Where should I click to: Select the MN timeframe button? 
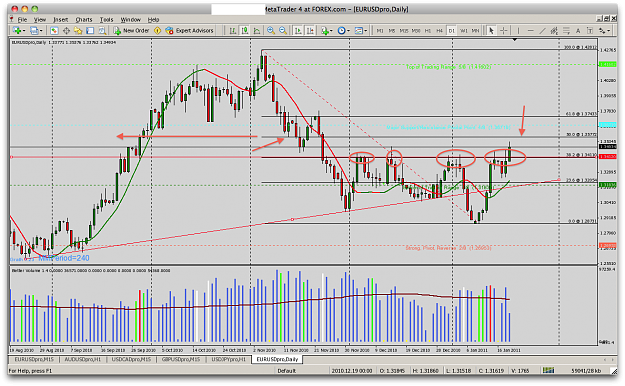coord(475,31)
